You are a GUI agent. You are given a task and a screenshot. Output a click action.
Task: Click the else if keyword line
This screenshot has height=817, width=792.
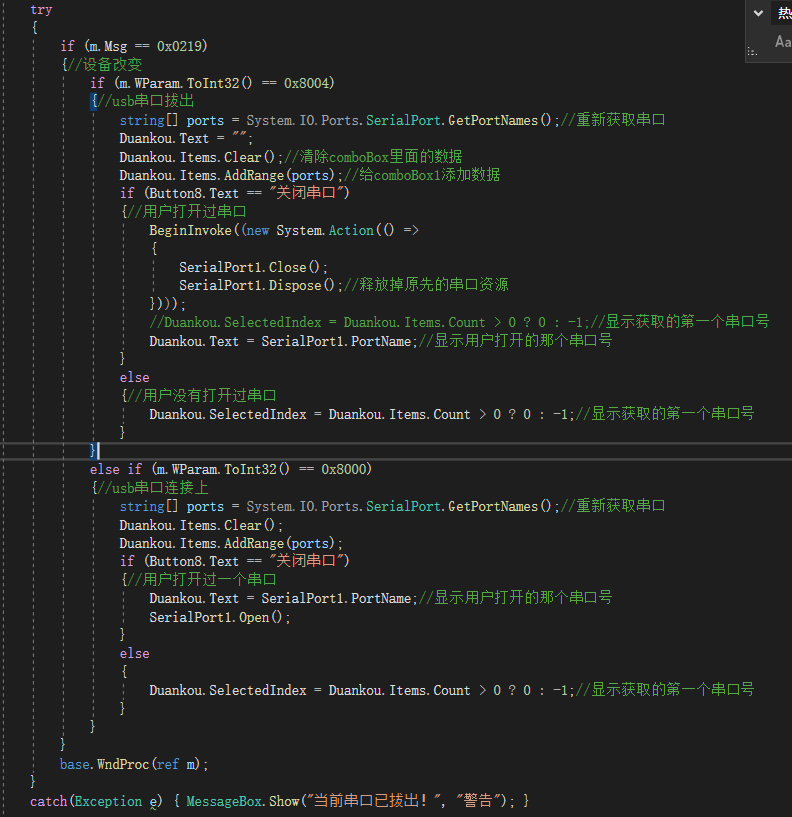click(x=118, y=469)
